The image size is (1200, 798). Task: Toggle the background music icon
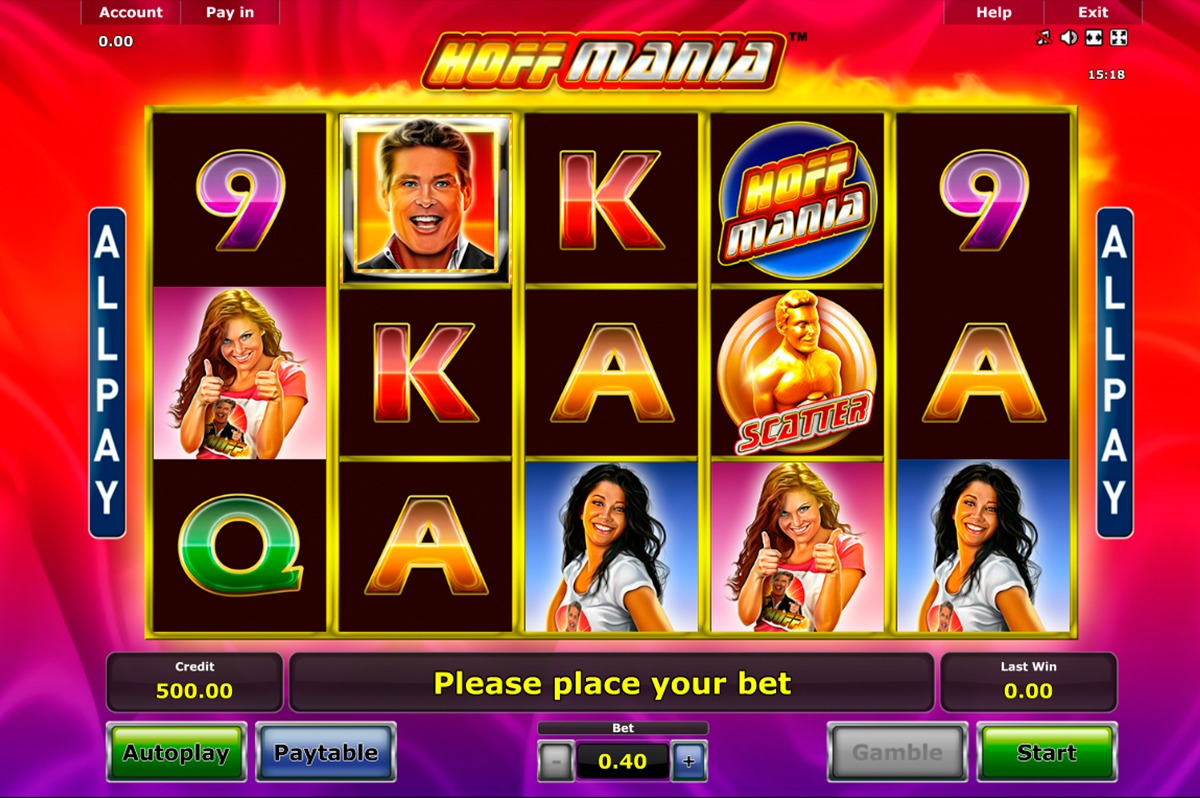pos(1045,38)
